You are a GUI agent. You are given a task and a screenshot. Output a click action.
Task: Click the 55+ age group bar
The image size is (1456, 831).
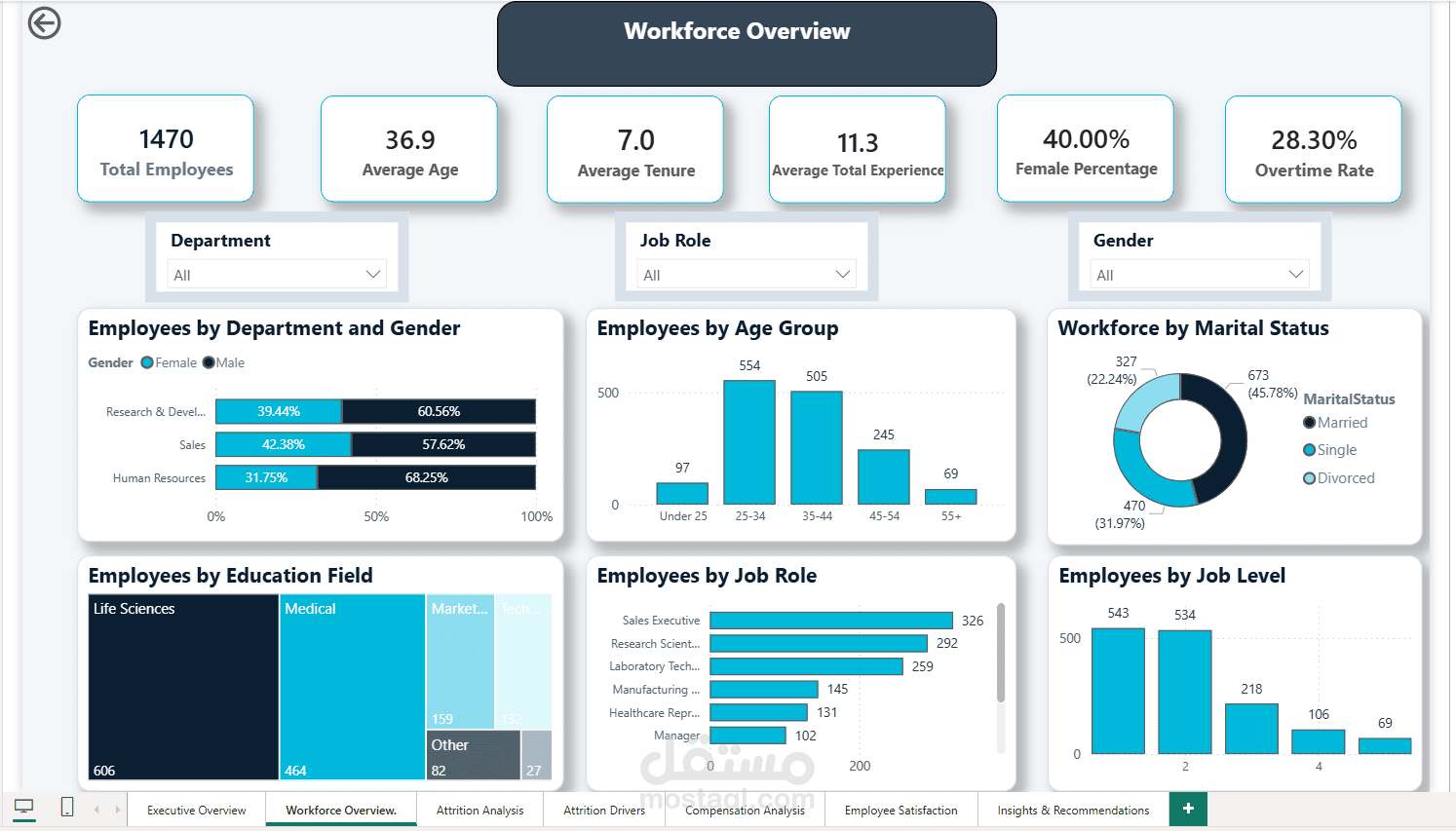(951, 497)
